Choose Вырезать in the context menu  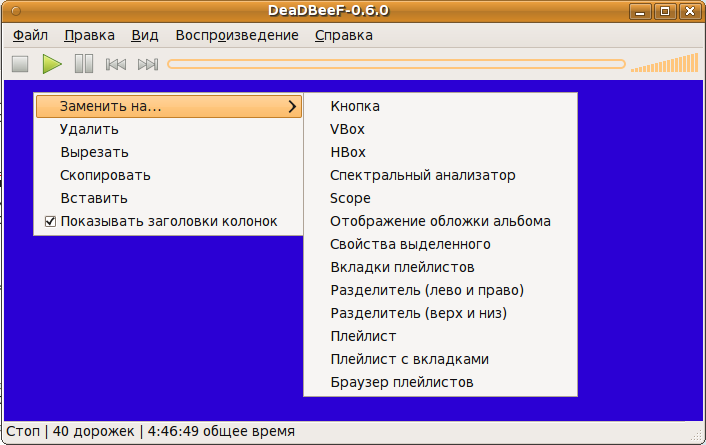168,152
